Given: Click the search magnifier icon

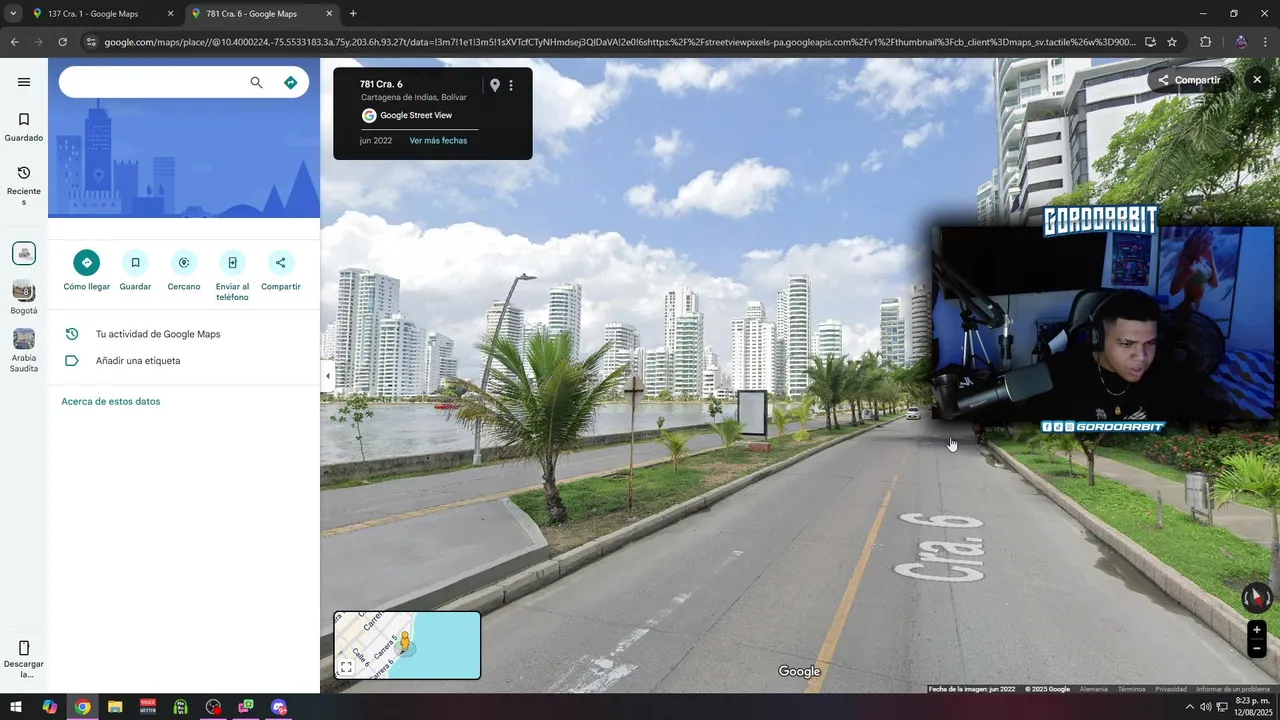Looking at the screenshot, I should pos(256,83).
